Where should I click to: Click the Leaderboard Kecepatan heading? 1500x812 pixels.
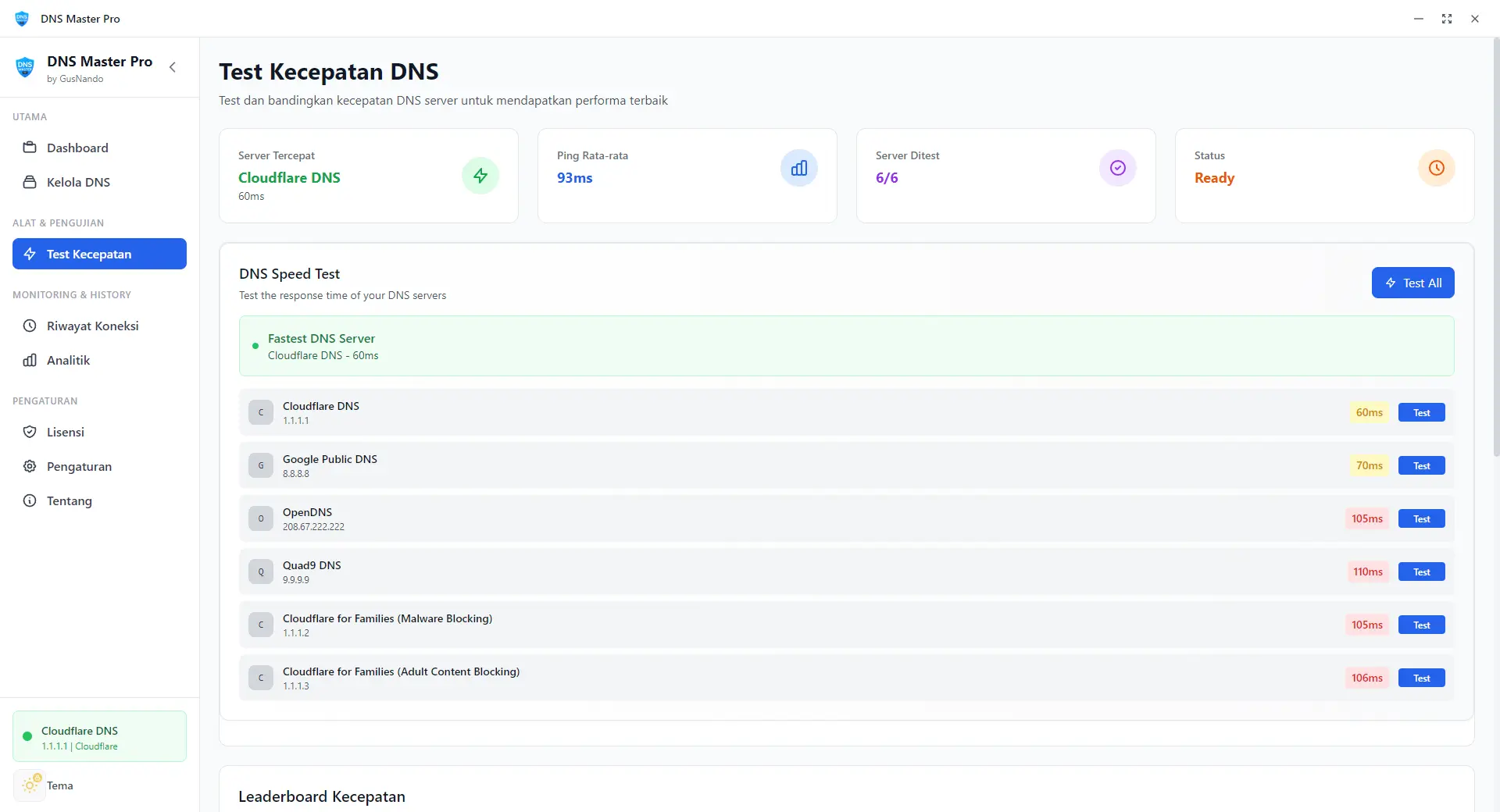click(x=322, y=796)
